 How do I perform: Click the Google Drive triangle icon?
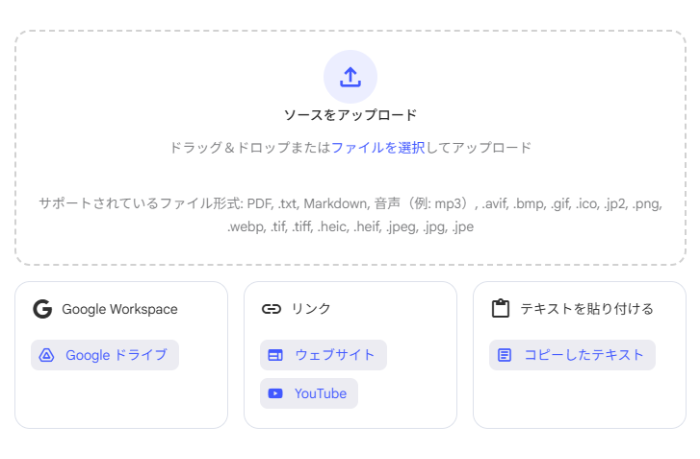coord(46,355)
